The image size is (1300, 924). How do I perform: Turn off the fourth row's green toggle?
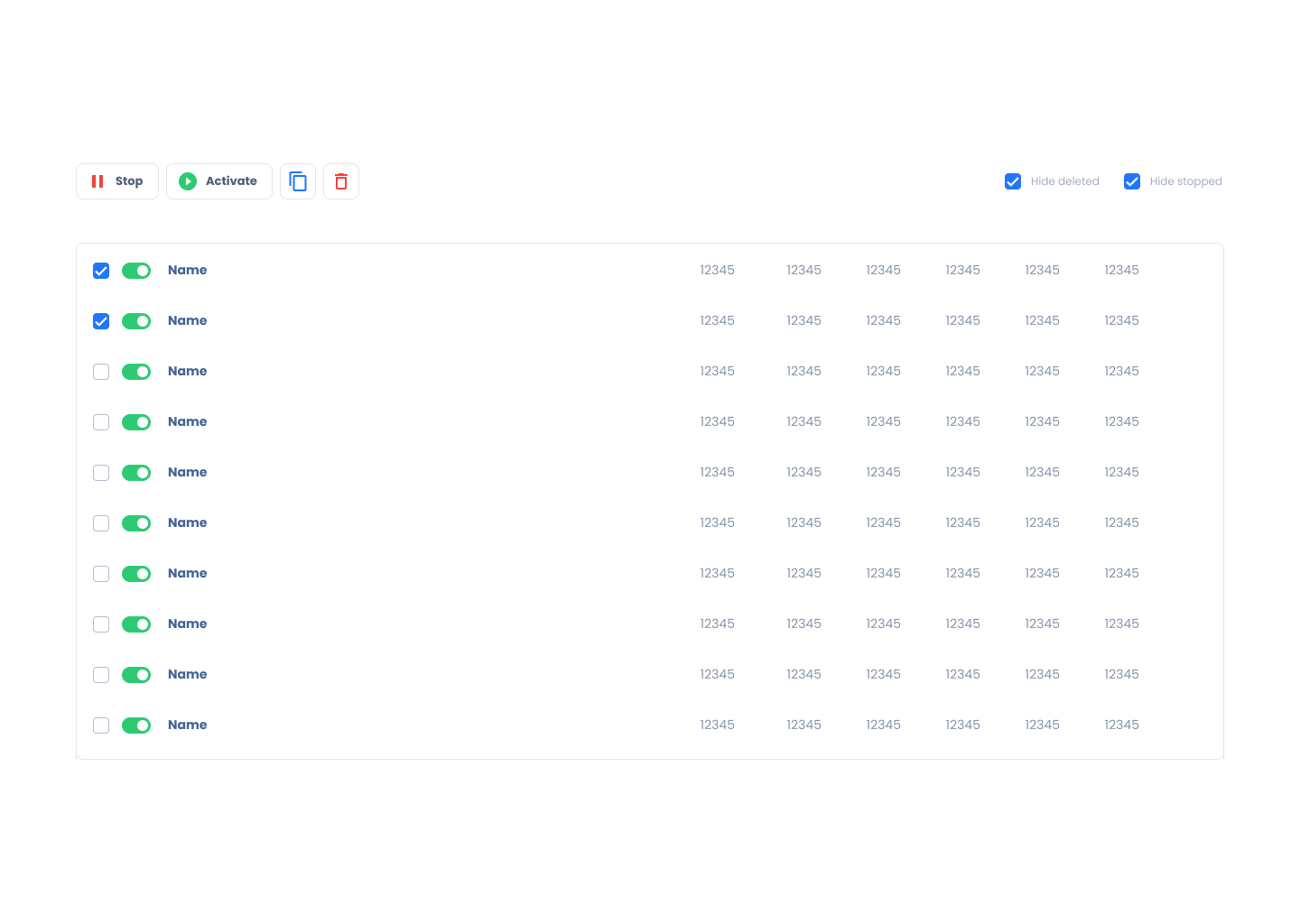point(136,422)
